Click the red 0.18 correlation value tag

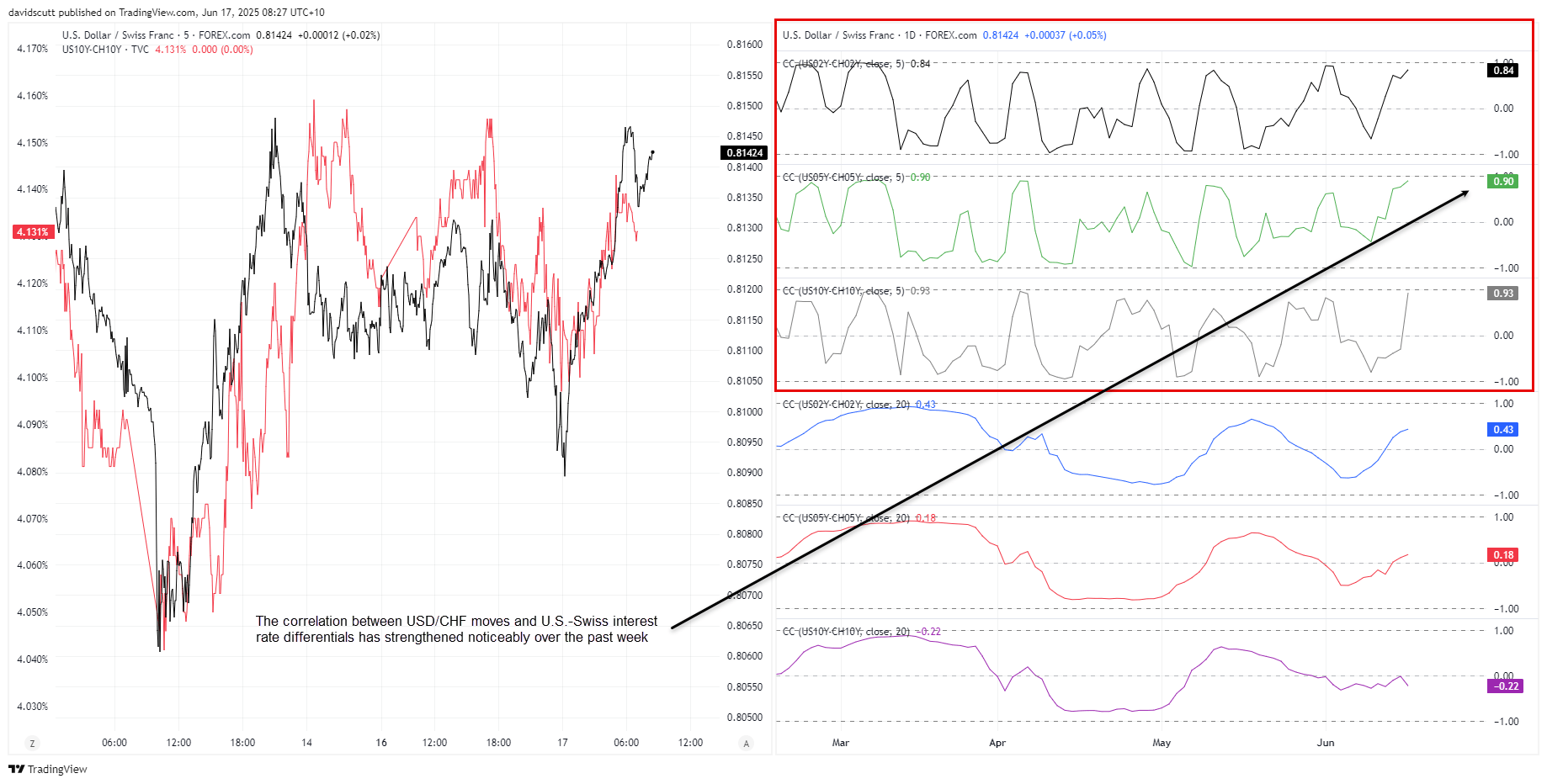[1503, 555]
